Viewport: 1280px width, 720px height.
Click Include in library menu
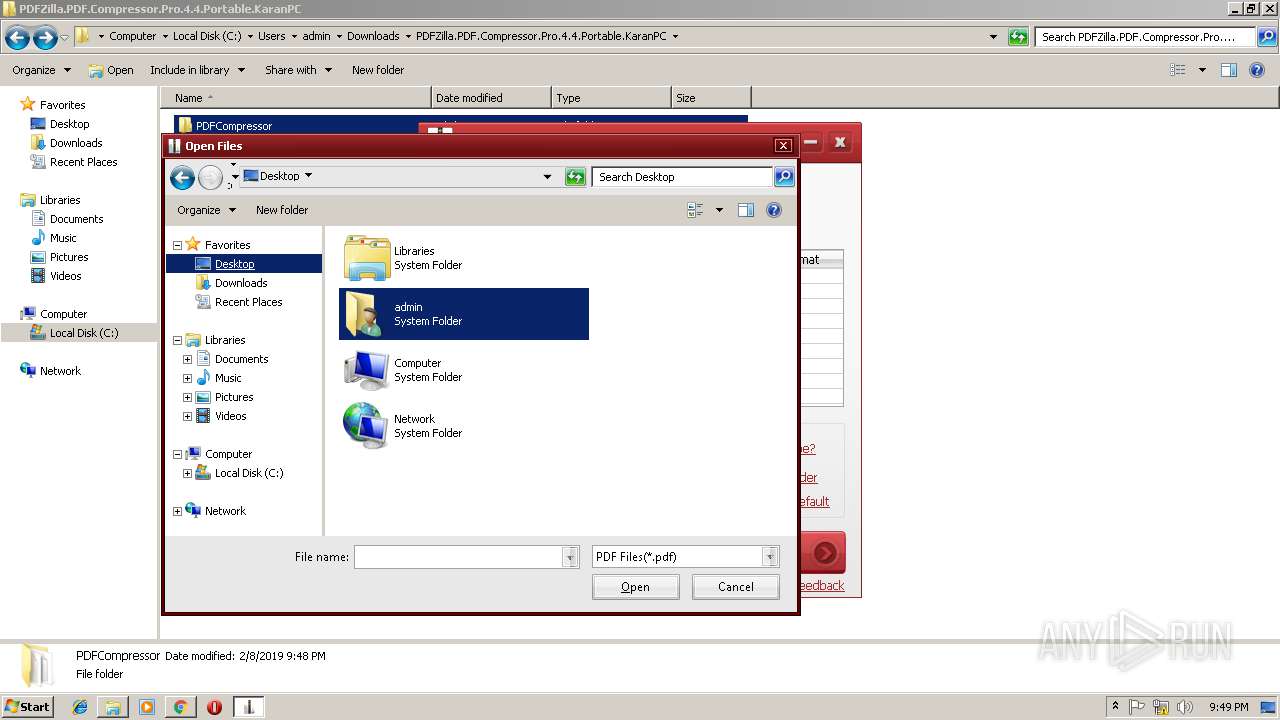point(197,70)
